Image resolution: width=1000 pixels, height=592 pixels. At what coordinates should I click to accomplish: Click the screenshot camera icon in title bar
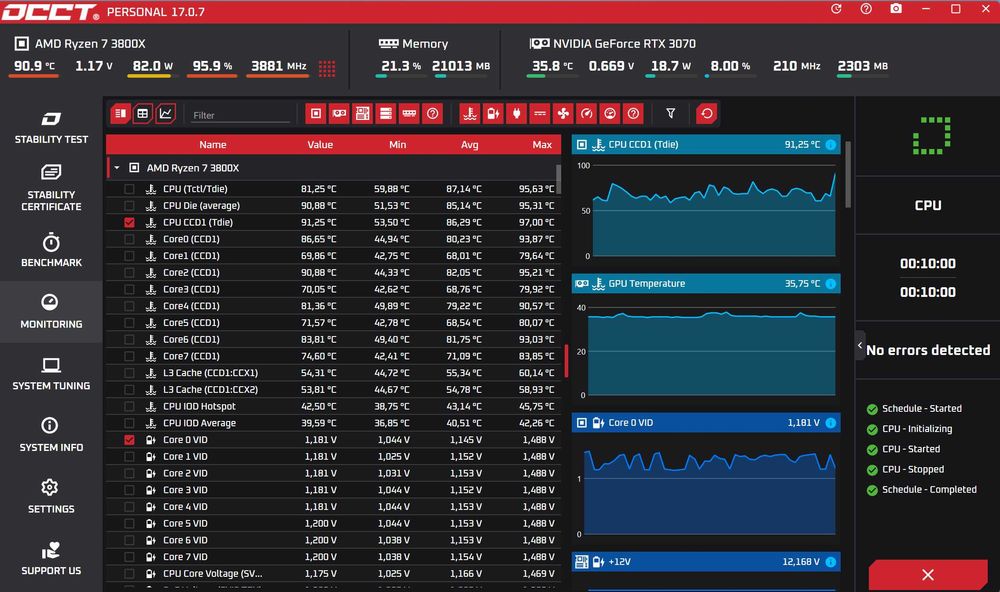point(896,9)
